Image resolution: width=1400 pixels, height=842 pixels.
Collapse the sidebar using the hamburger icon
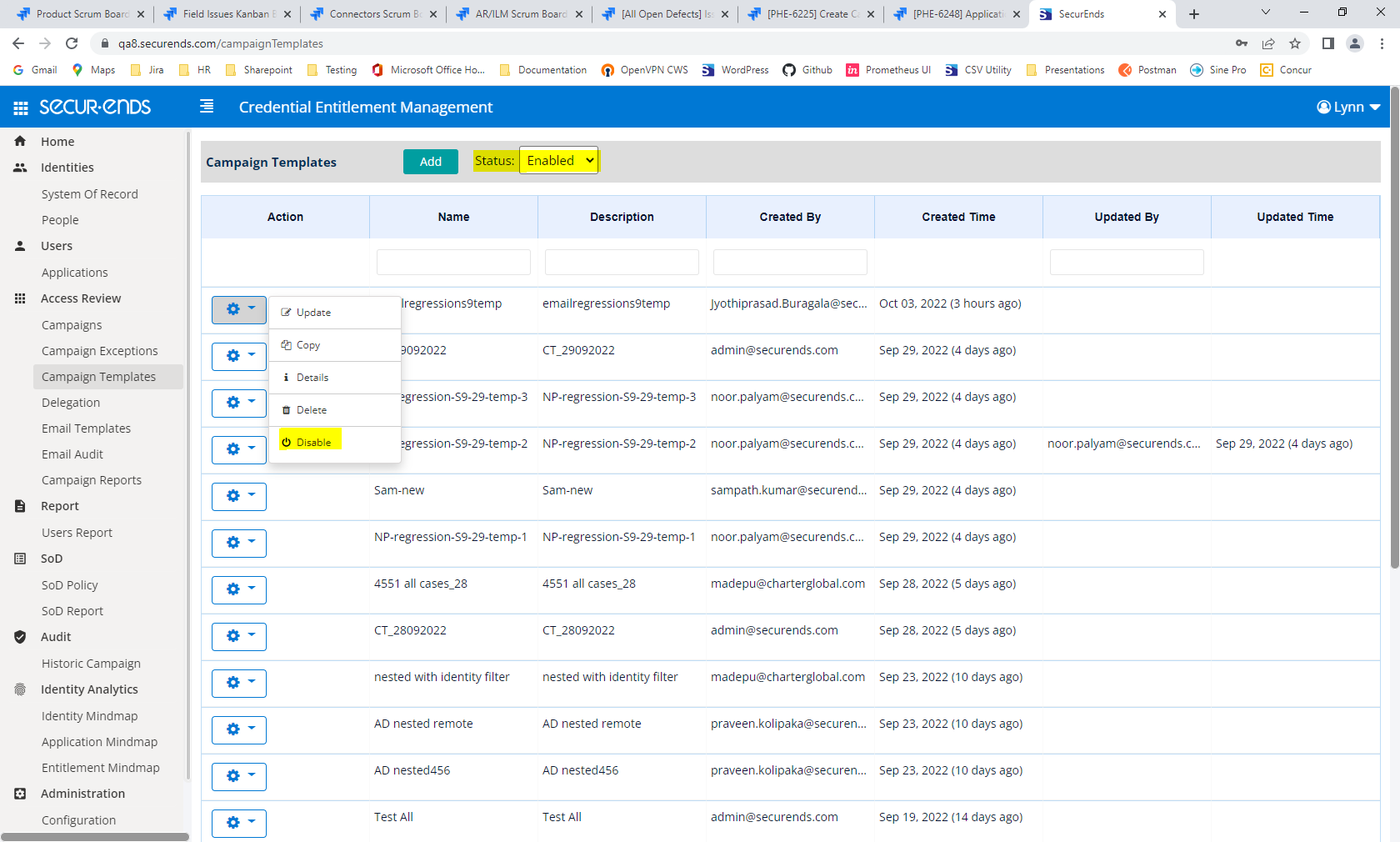click(206, 107)
